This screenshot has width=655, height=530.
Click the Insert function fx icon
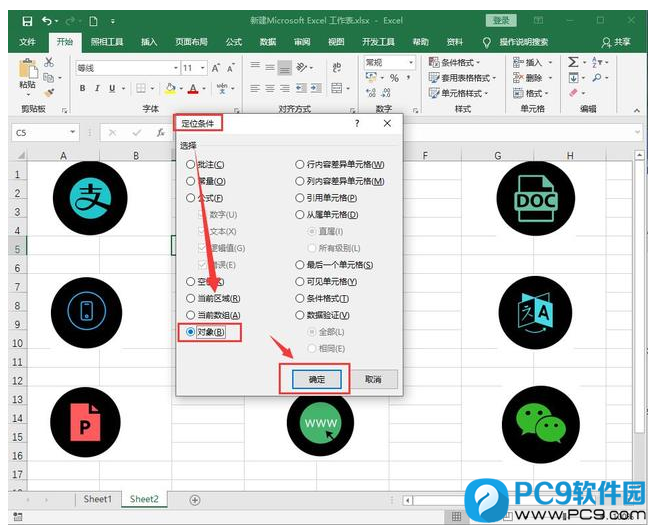click(x=160, y=133)
